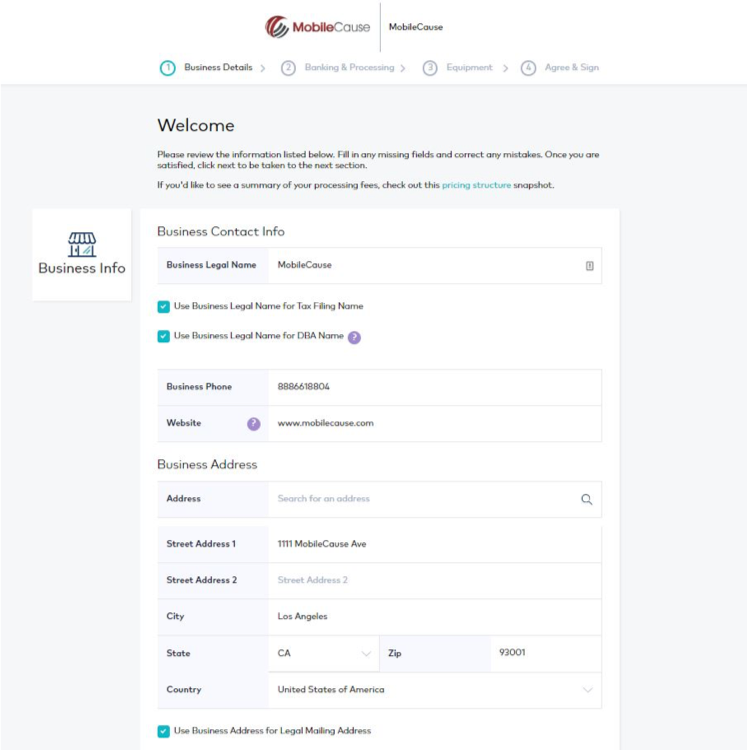Toggle Use Business Legal Name for Tax Filing Name

(164, 307)
